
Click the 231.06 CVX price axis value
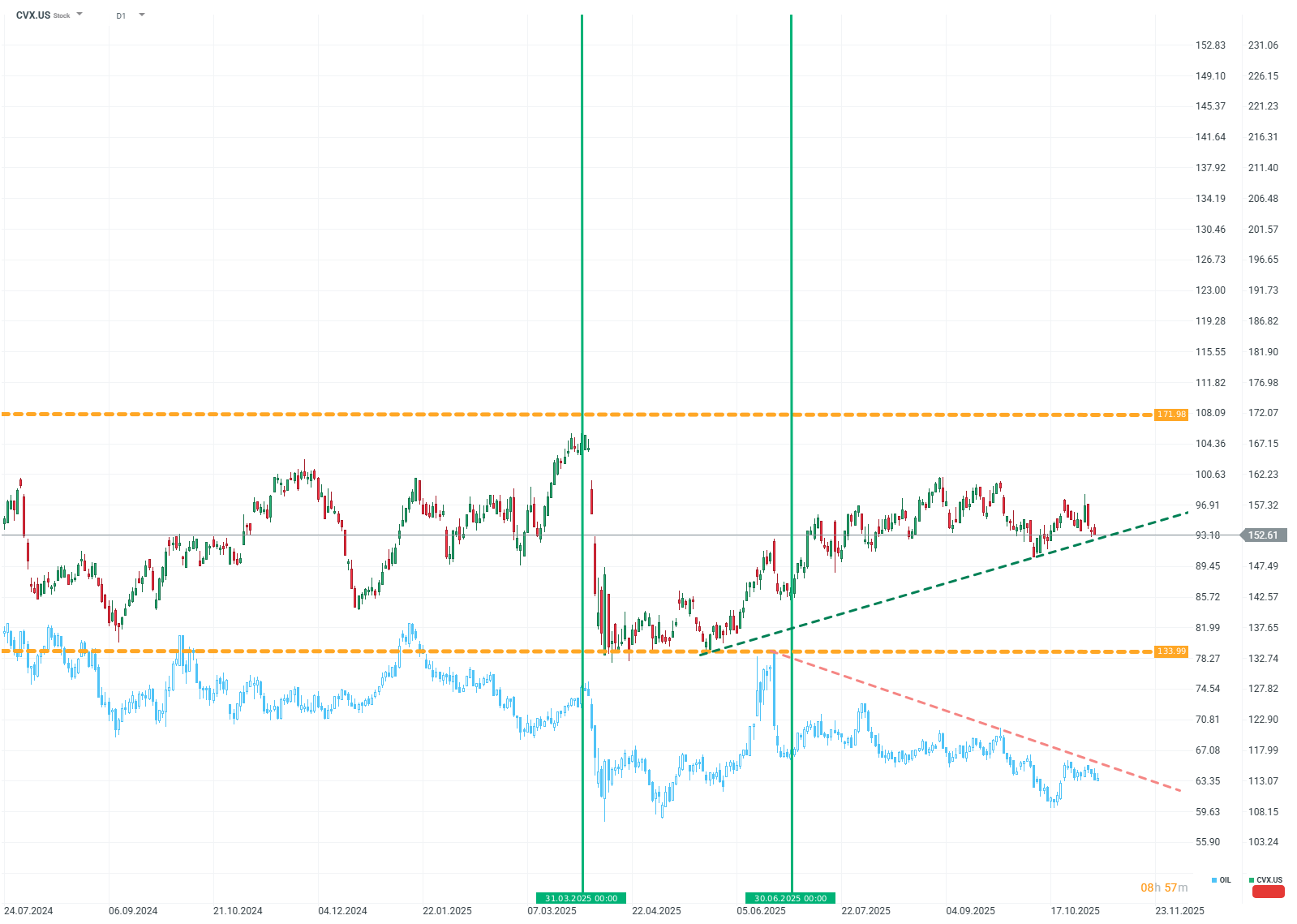1263,45
